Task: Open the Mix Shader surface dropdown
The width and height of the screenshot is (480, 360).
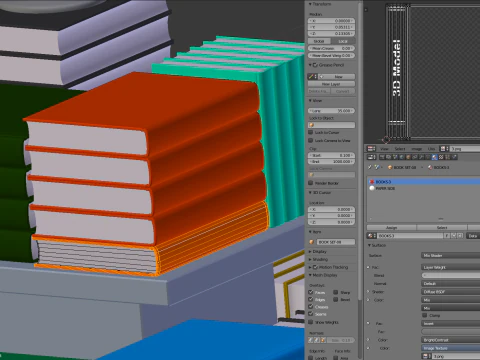Action: [451, 256]
